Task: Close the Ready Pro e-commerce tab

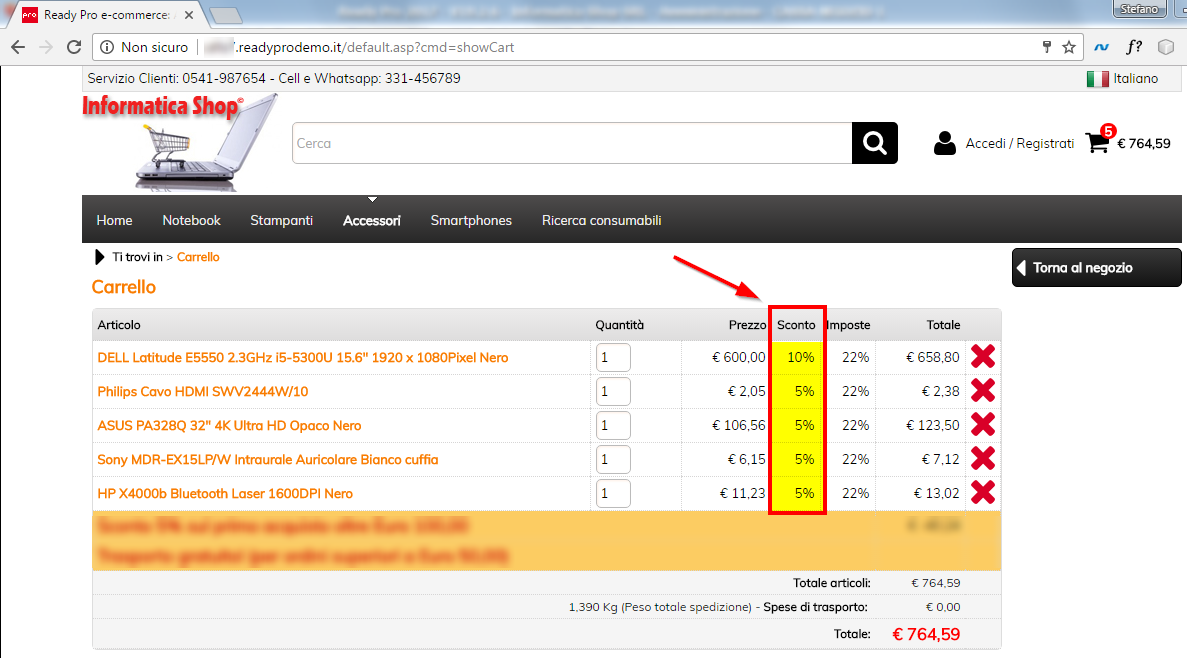Action: pyautogui.click(x=188, y=14)
